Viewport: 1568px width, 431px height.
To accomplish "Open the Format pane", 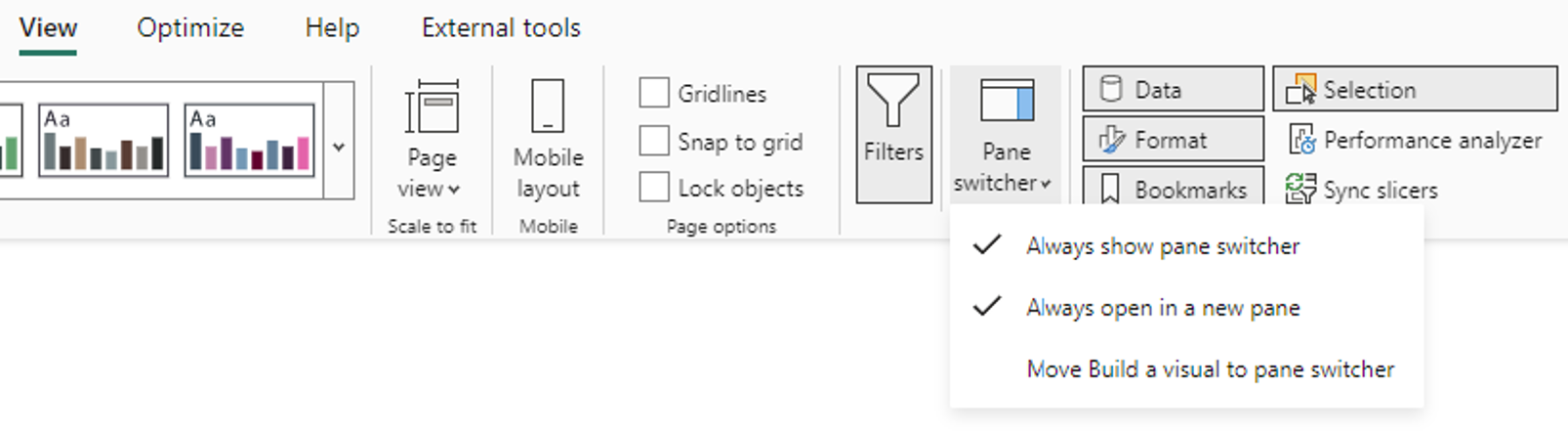I will coord(1173,140).
